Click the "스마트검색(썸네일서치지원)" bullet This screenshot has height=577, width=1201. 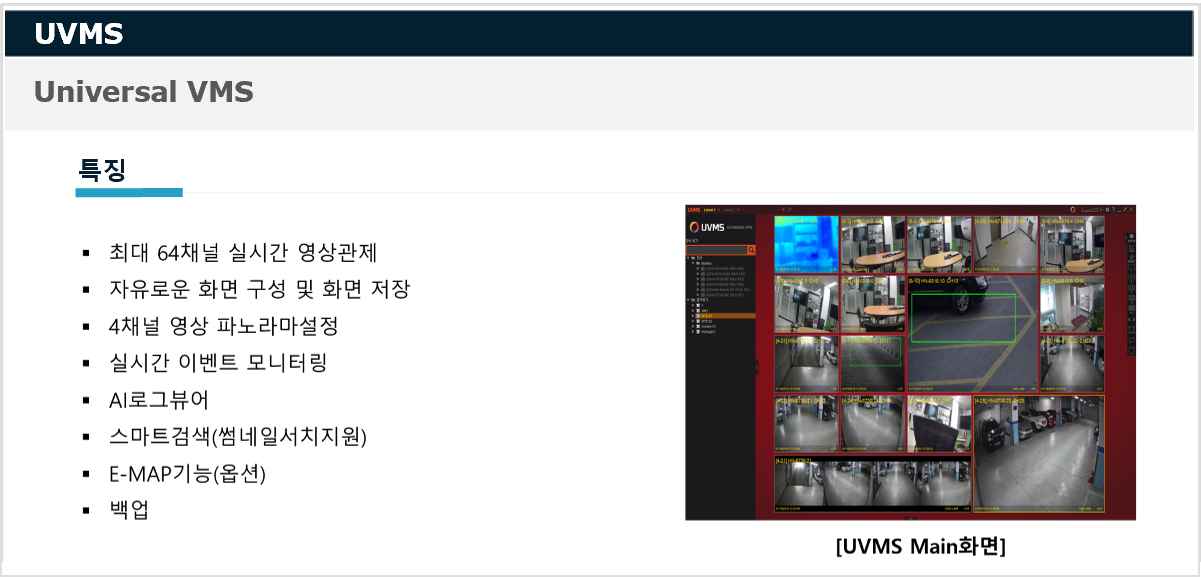click(x=238, y=436)
